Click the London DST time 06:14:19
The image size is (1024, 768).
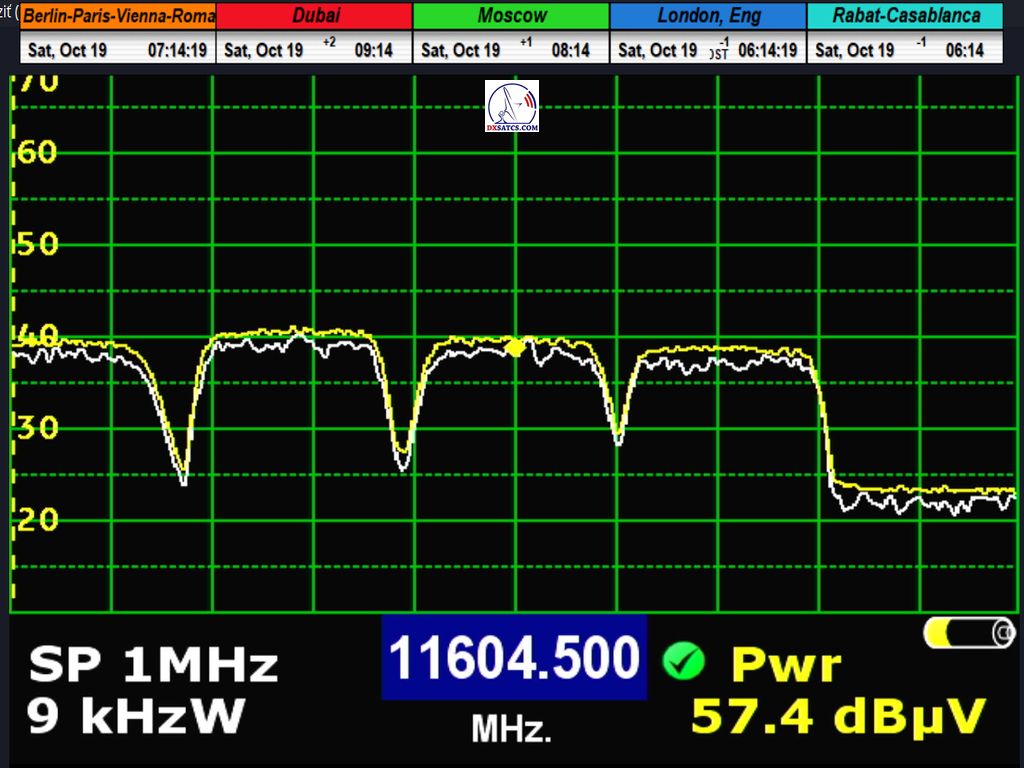767,50
